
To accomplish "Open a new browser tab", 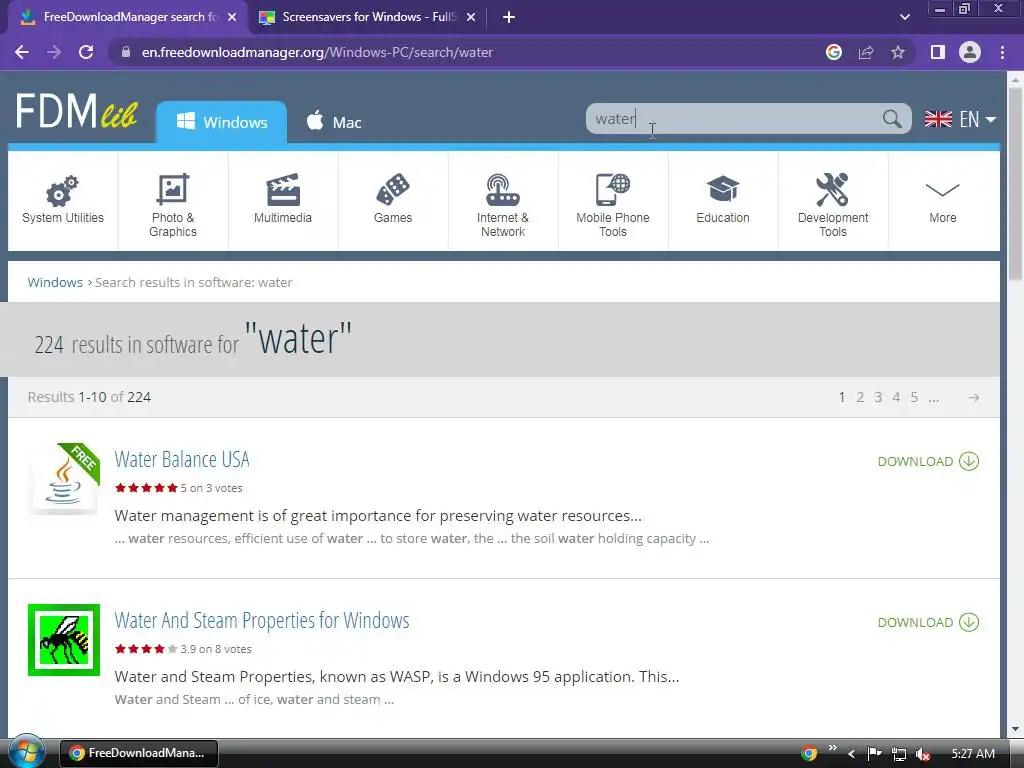I will coord(509,17).
